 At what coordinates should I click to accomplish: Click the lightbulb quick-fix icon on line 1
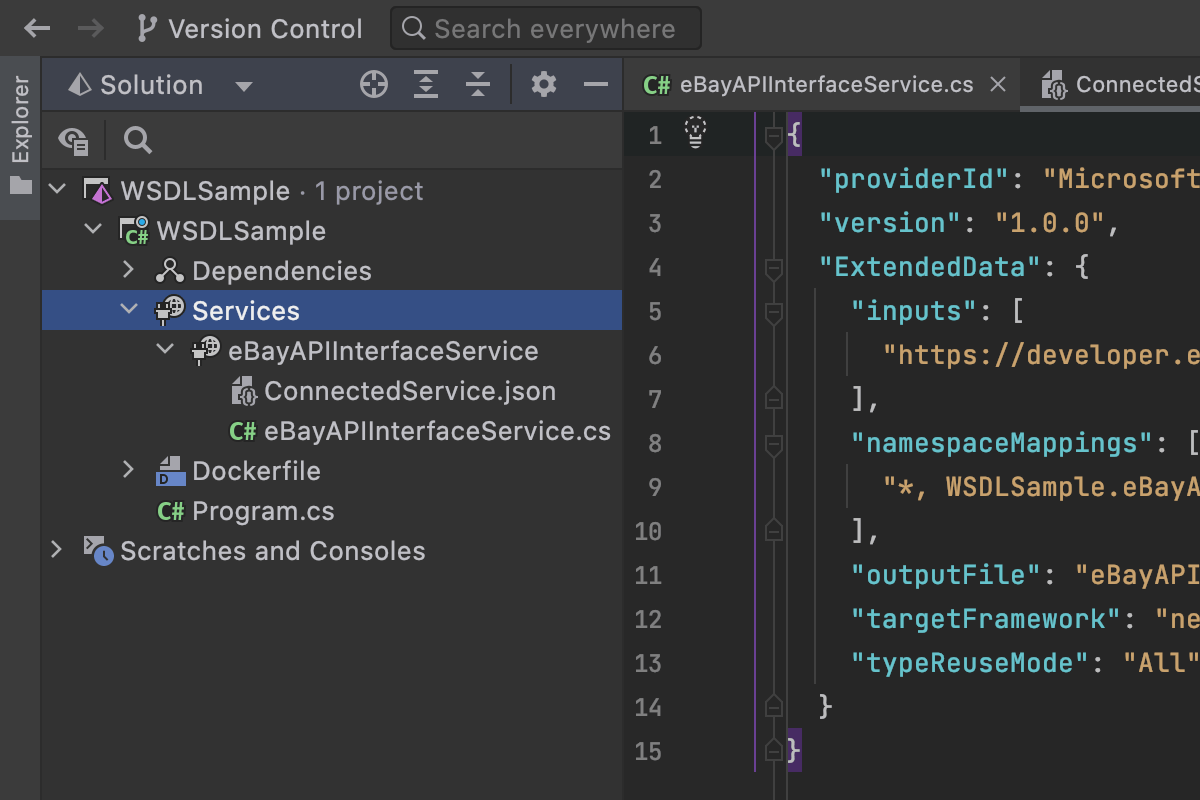pyautogui.click(x=695, y=131)
